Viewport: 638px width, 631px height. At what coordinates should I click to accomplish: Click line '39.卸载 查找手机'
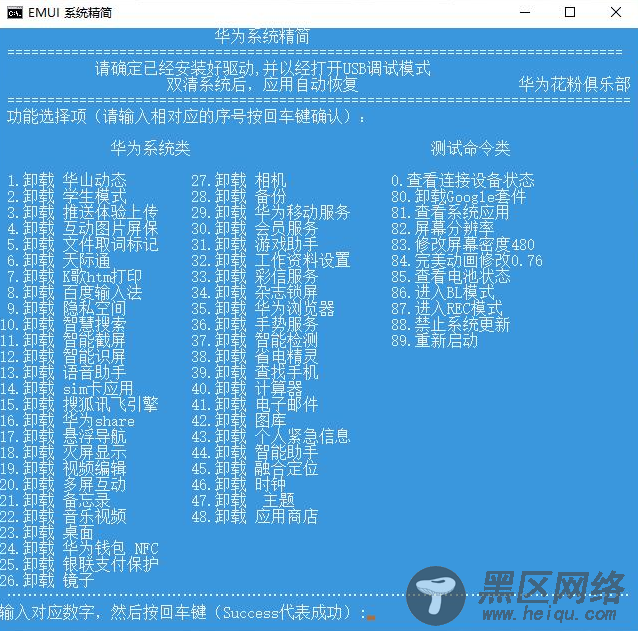[255, 373]
